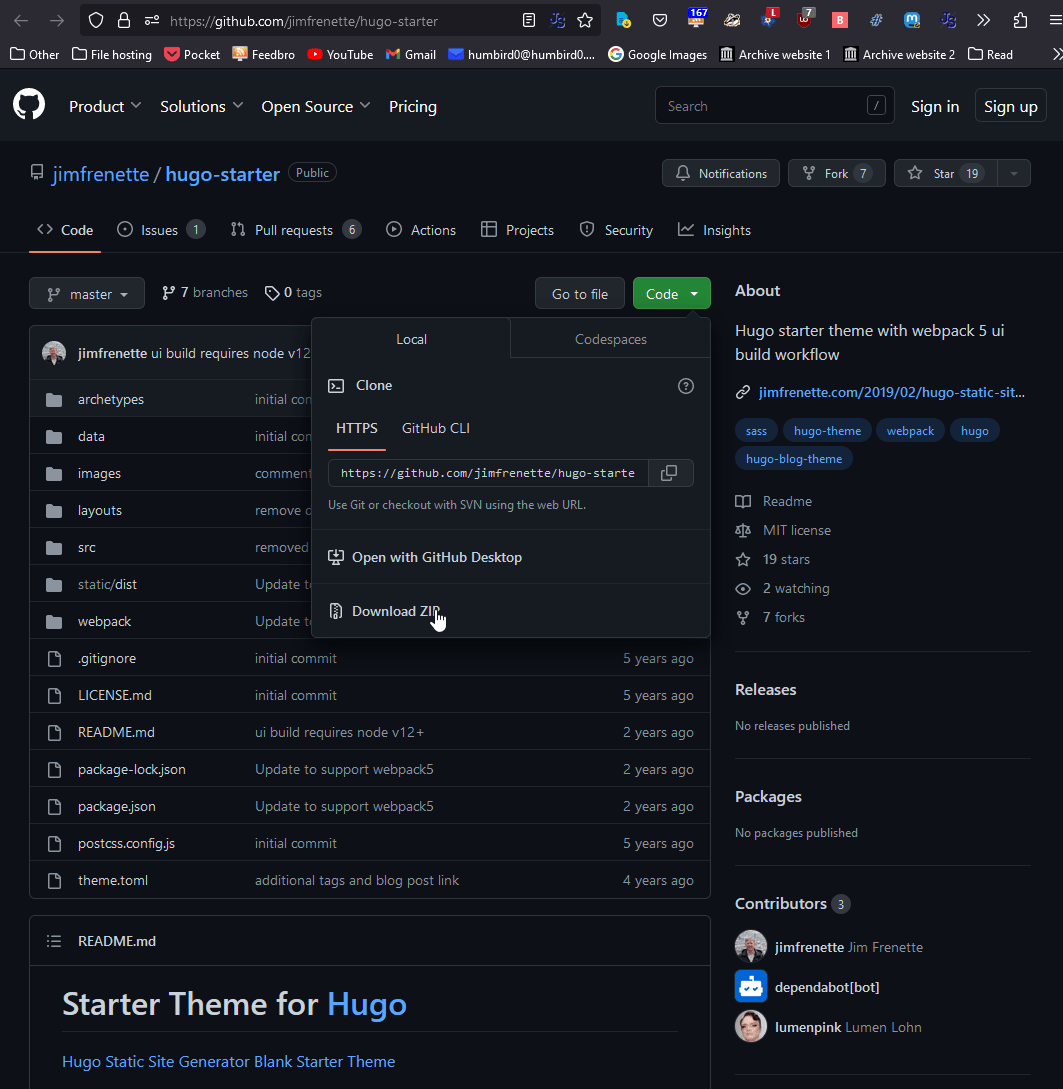Select the GitHub CLI clone tab
The width and height of the screenshot is (1063, 1089).
(x=435, y=428)
